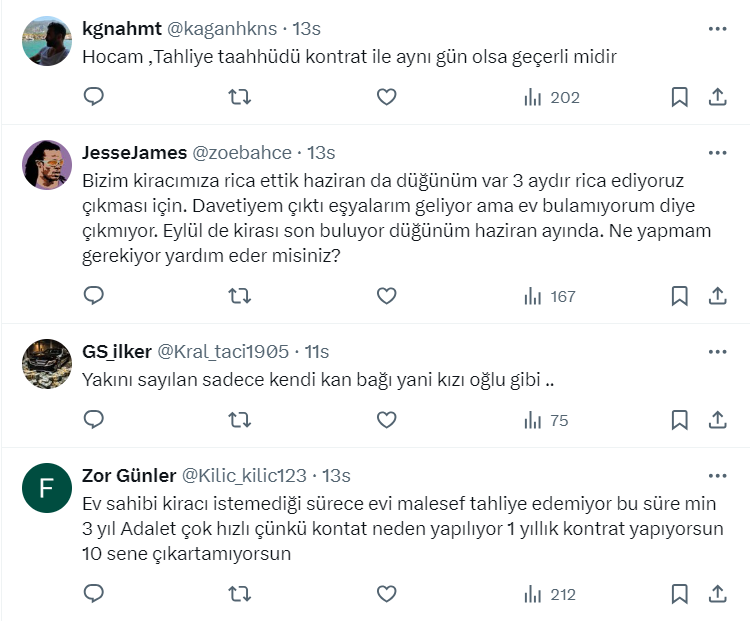Reply to JesseJames's tweet

(x=93, y=296)
